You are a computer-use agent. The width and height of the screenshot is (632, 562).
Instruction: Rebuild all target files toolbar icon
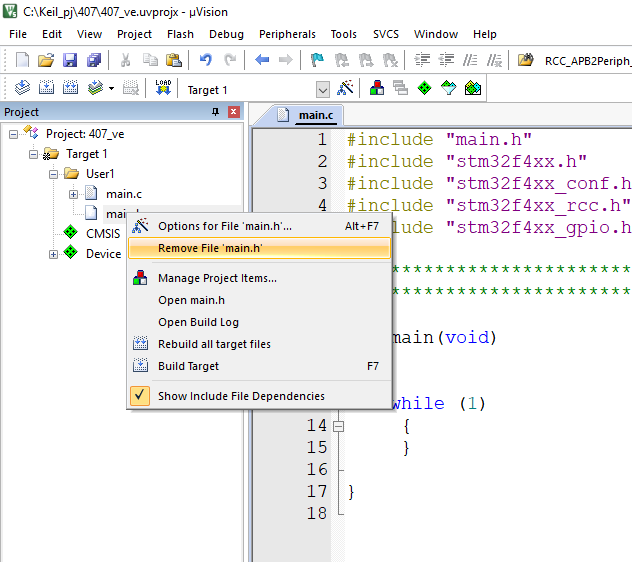coord(70,87)
